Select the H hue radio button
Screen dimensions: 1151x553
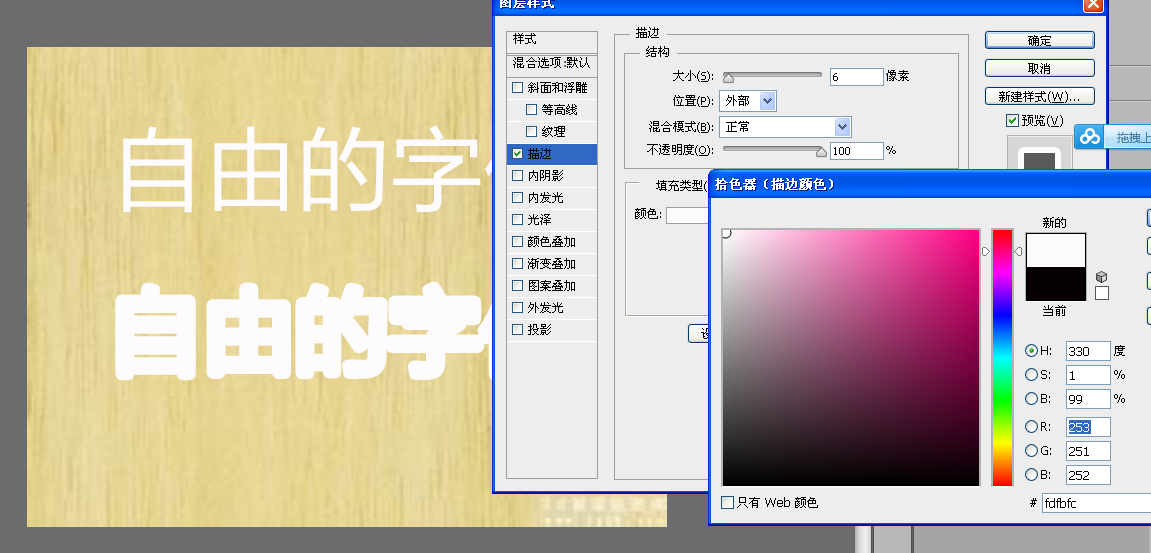click(x=1031, y=351)
